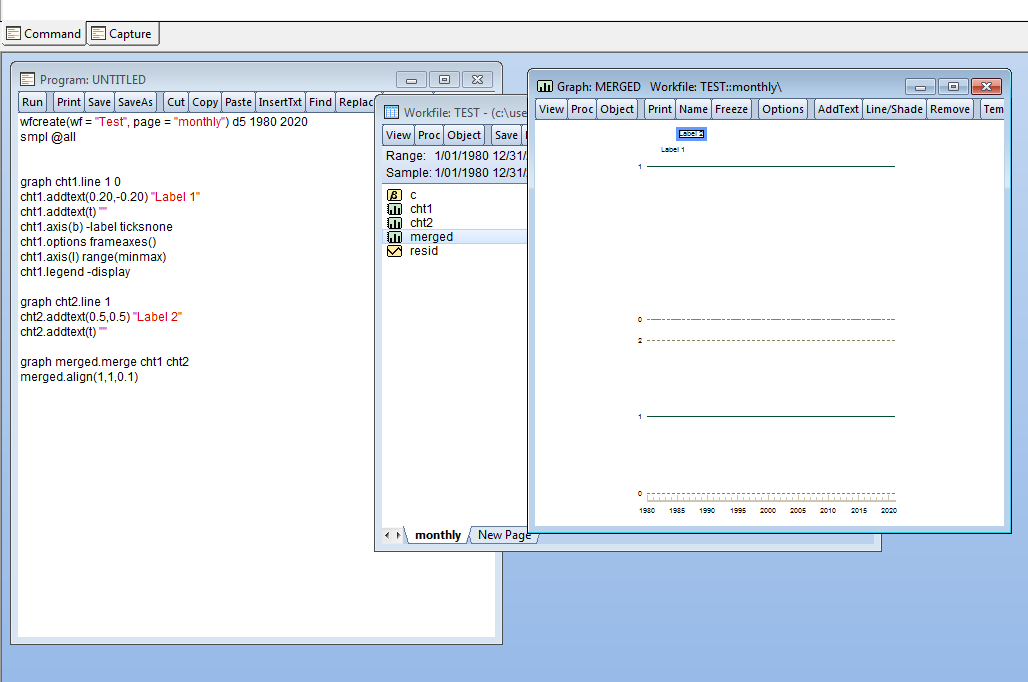Open graph Options
The width and height of the screenshot is (1028, 682).
[782, 109]
